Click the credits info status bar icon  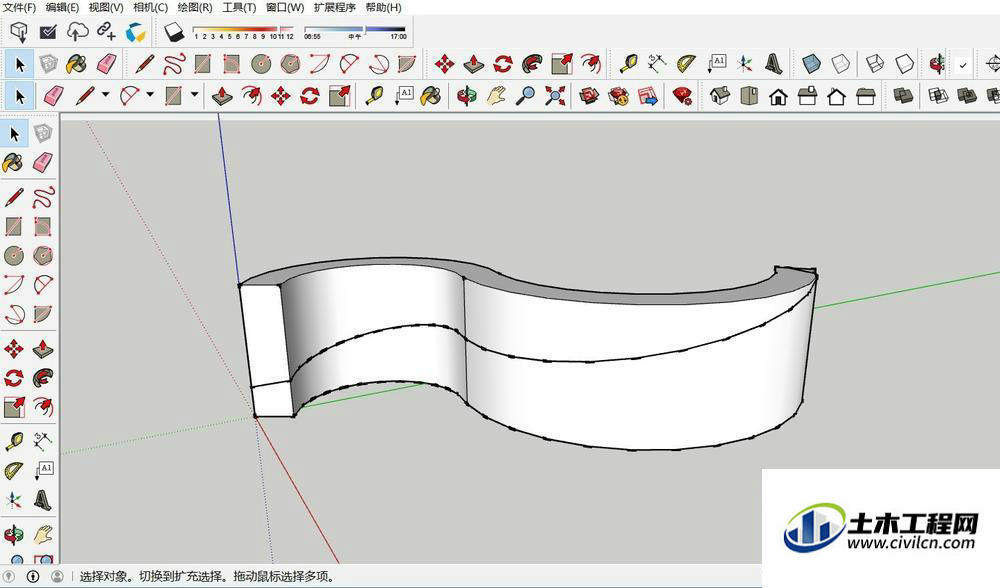pos(33,577)
